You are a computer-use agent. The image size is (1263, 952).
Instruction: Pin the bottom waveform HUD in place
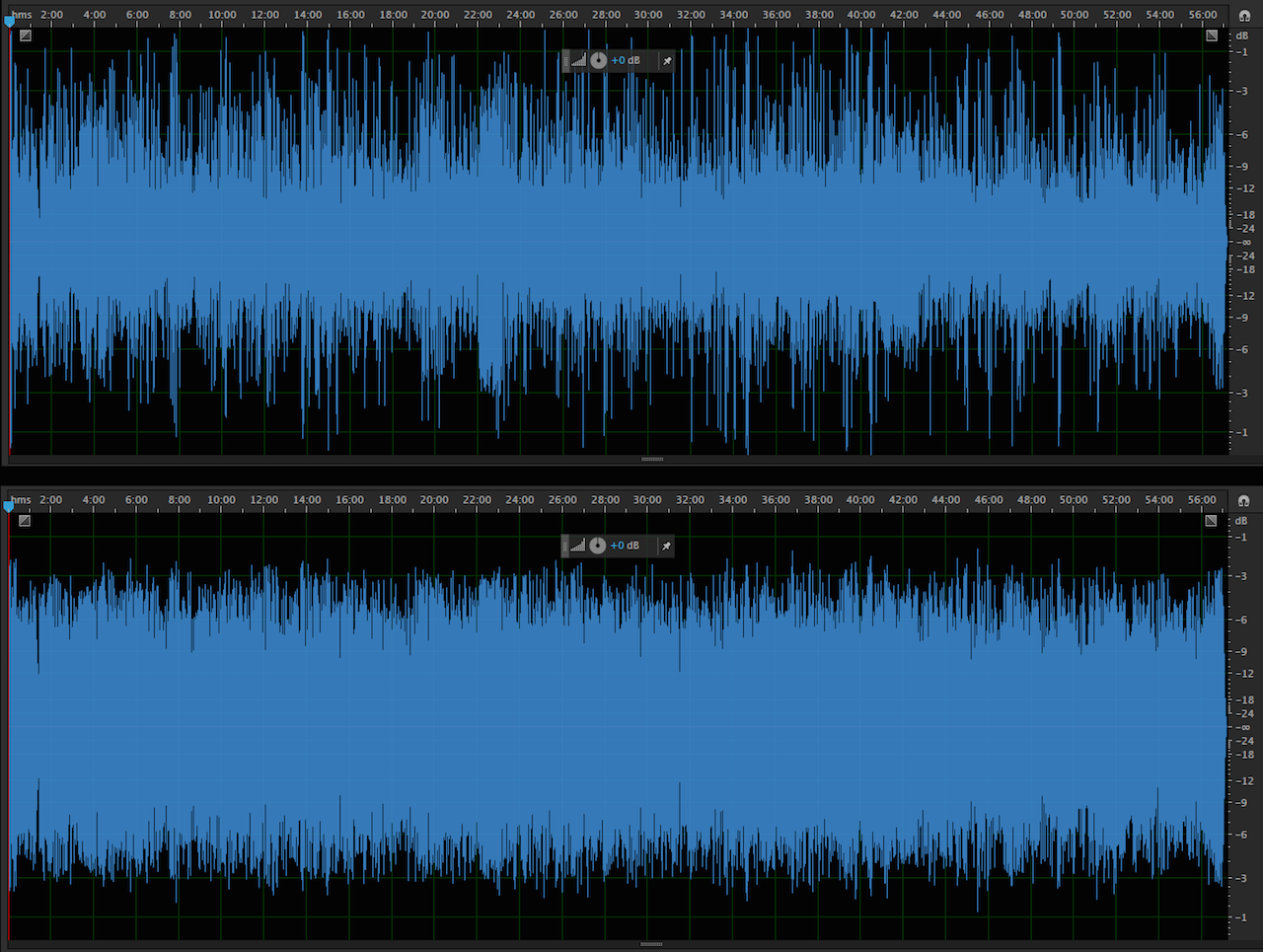(x=666, y=547)
